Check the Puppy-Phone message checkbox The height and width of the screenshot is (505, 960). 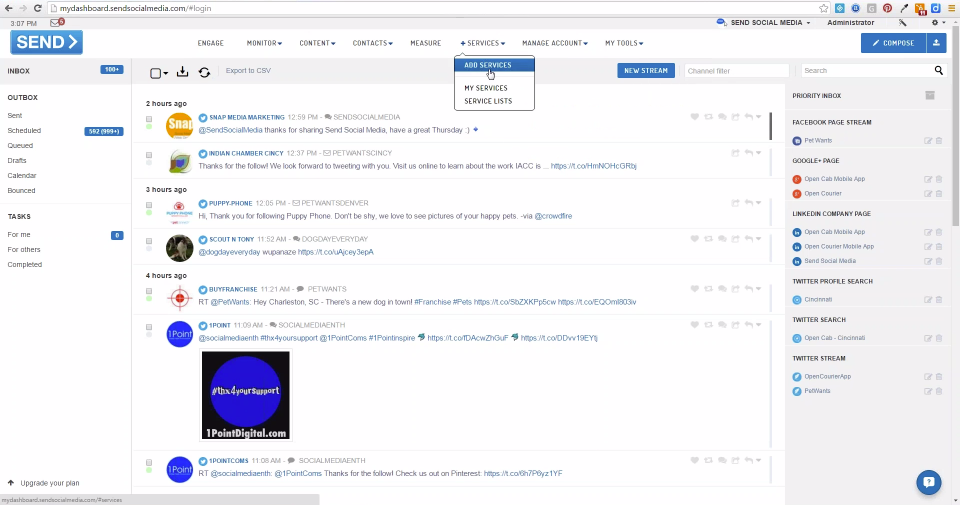pos(149,205)
